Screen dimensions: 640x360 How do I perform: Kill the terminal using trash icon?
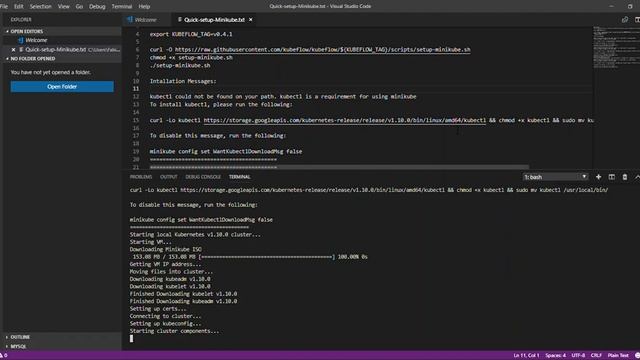coord(624,177)
